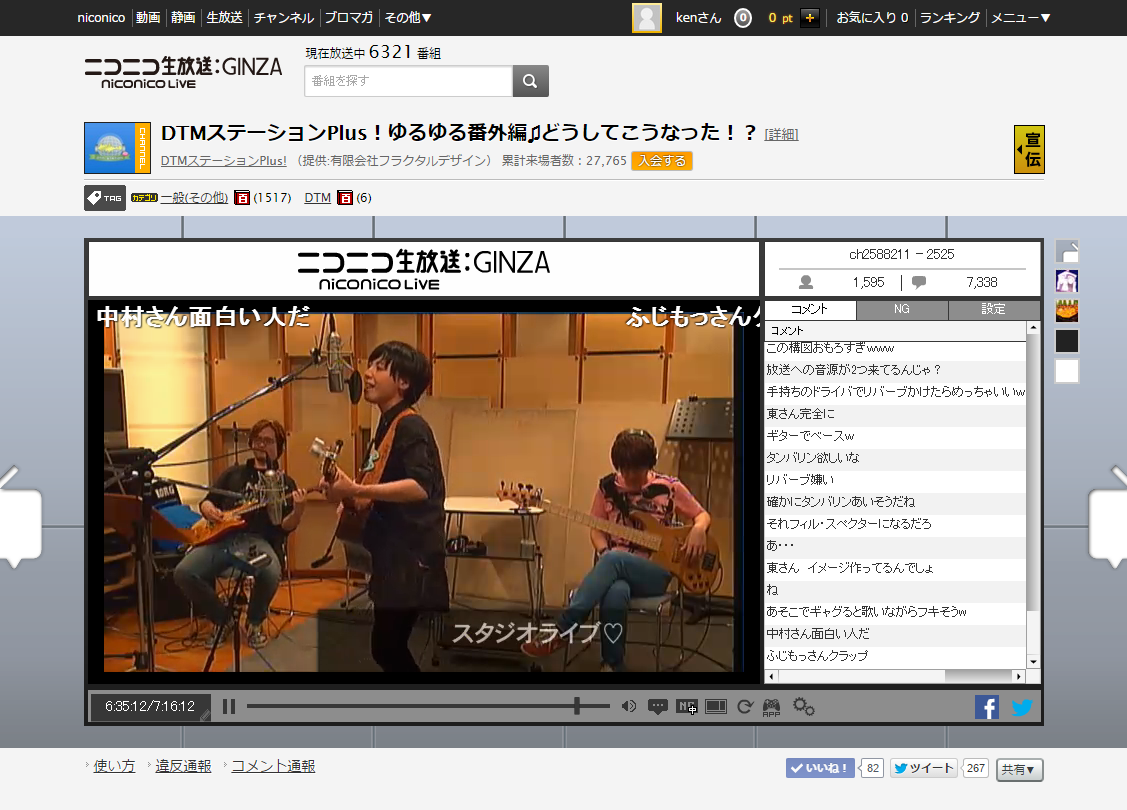The image size is (1127, 810).
Task: Open the game controller APP icon
Action: 771,708
